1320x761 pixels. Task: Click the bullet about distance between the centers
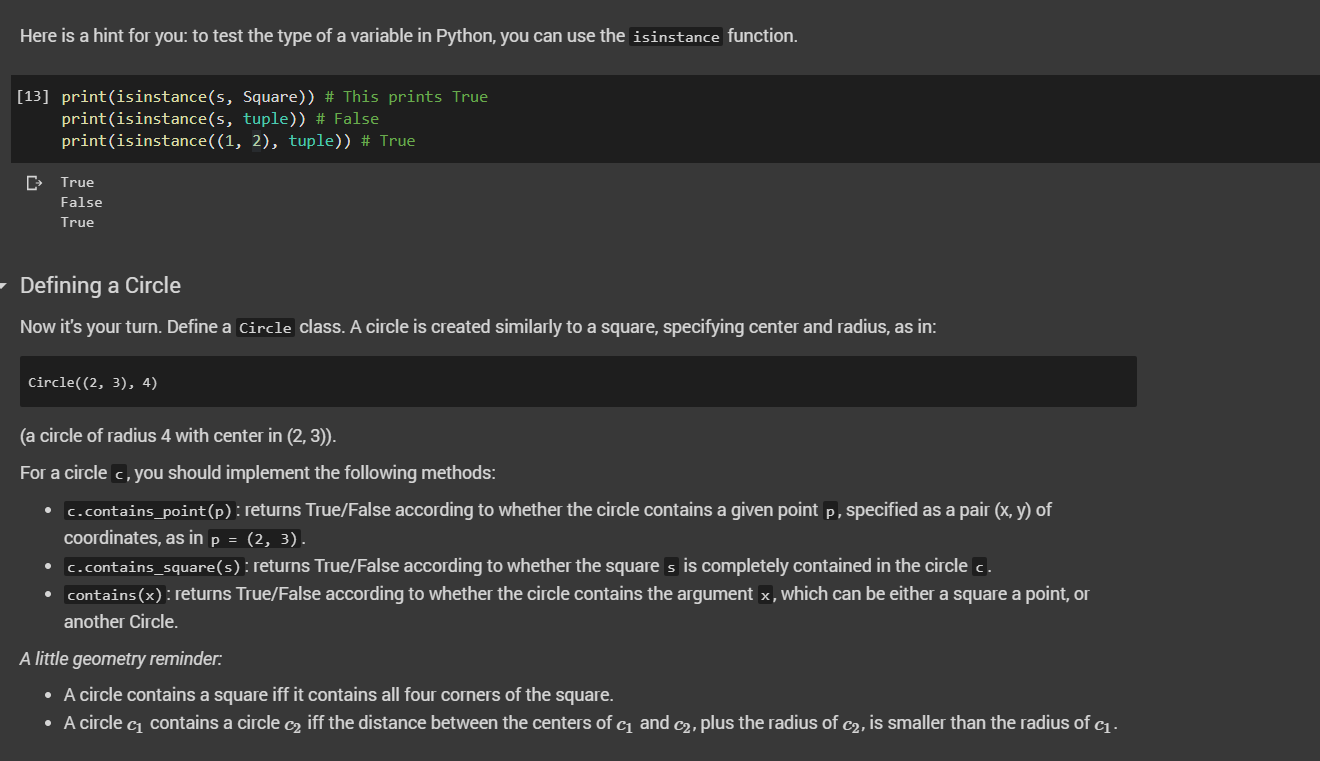click(590, 723)
